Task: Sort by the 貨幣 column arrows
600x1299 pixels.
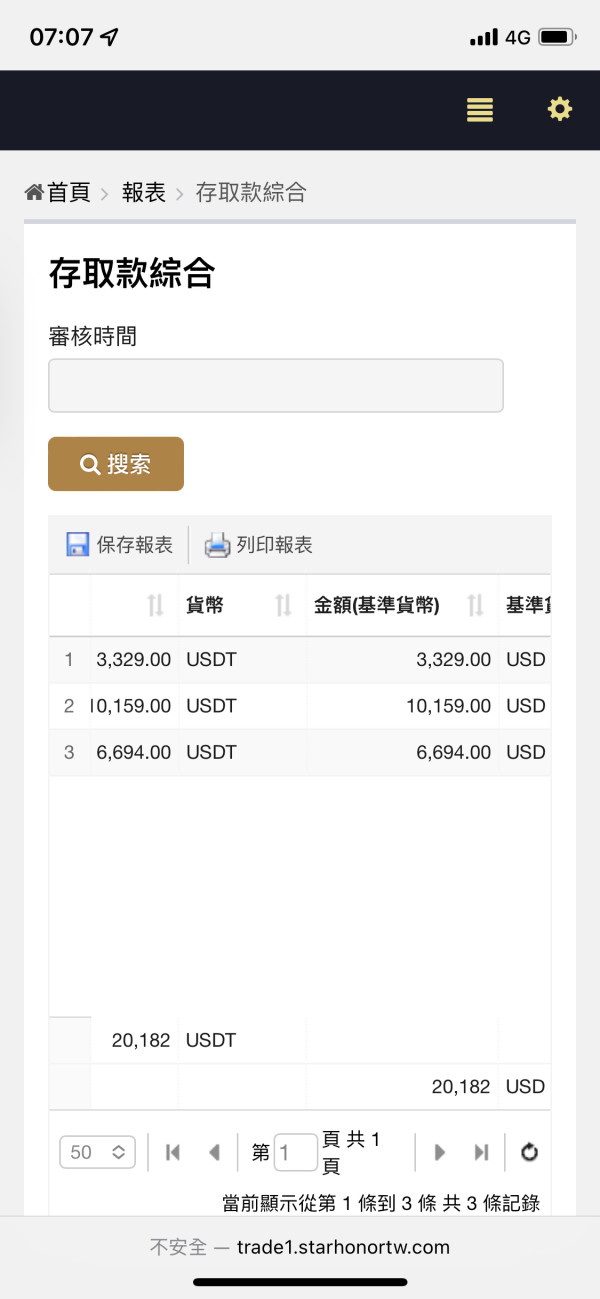Action: 283,605
